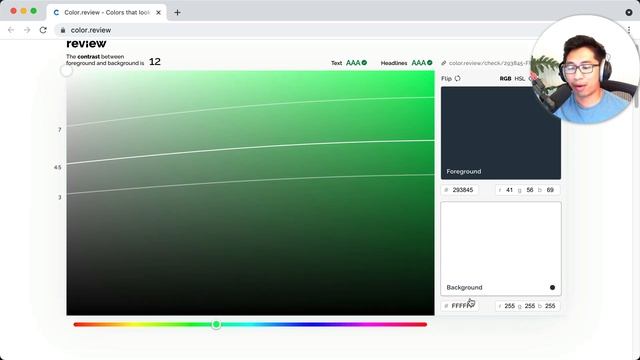
Task: Click the 7 contrast axis label
Action: 60,130
